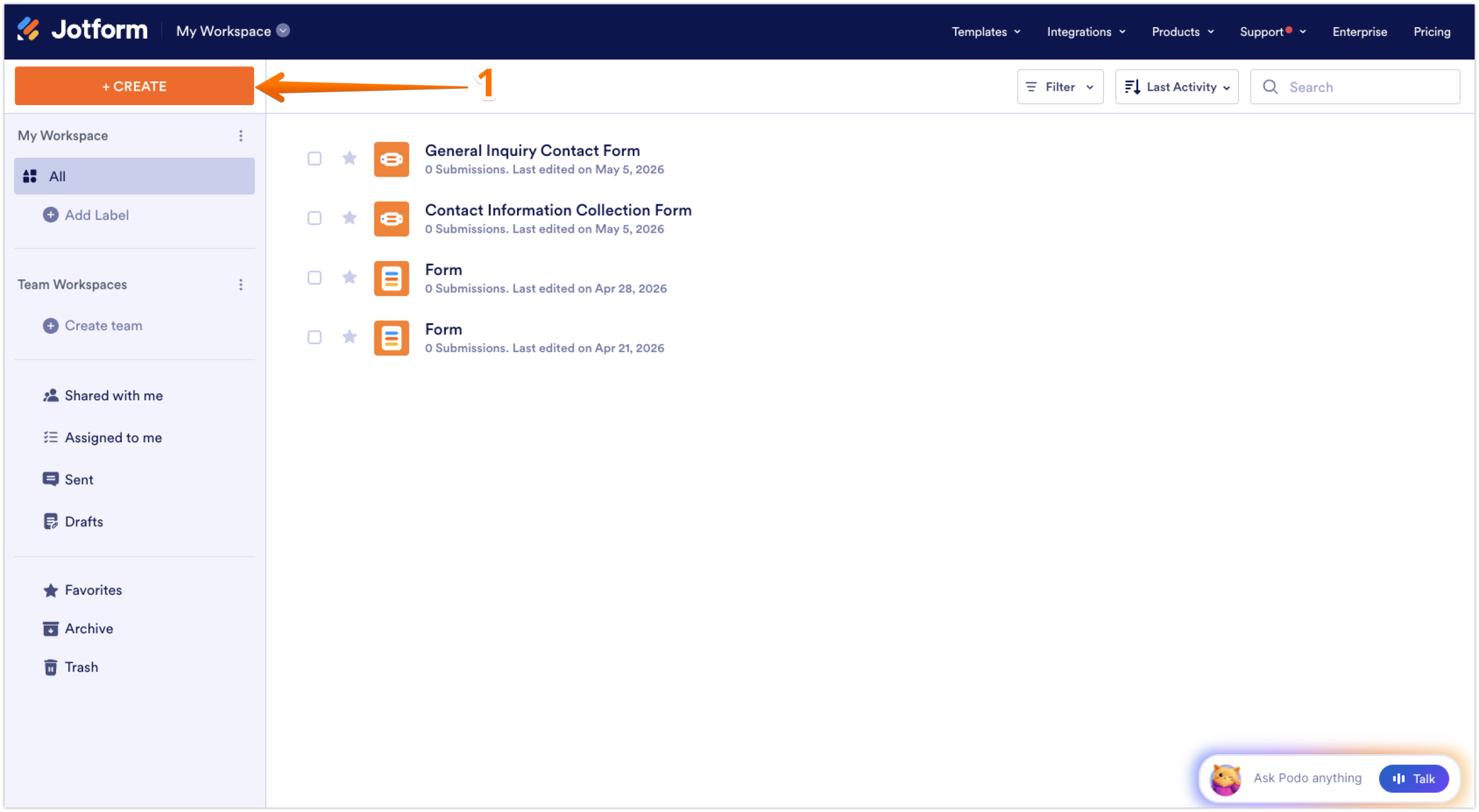1479x812 pixels.
Task: Click the sort order icon
Action: 1132,87
